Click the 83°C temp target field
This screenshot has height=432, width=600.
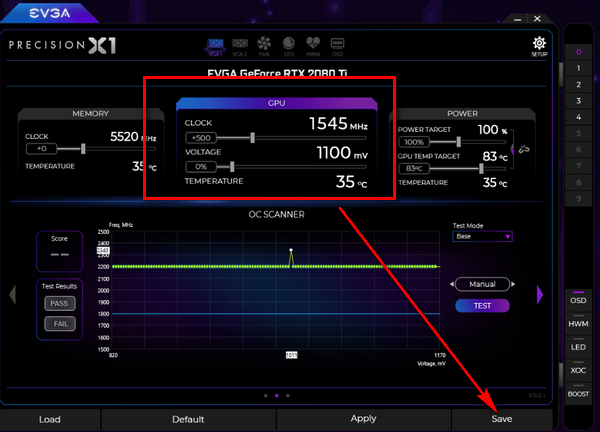point(414,168)
